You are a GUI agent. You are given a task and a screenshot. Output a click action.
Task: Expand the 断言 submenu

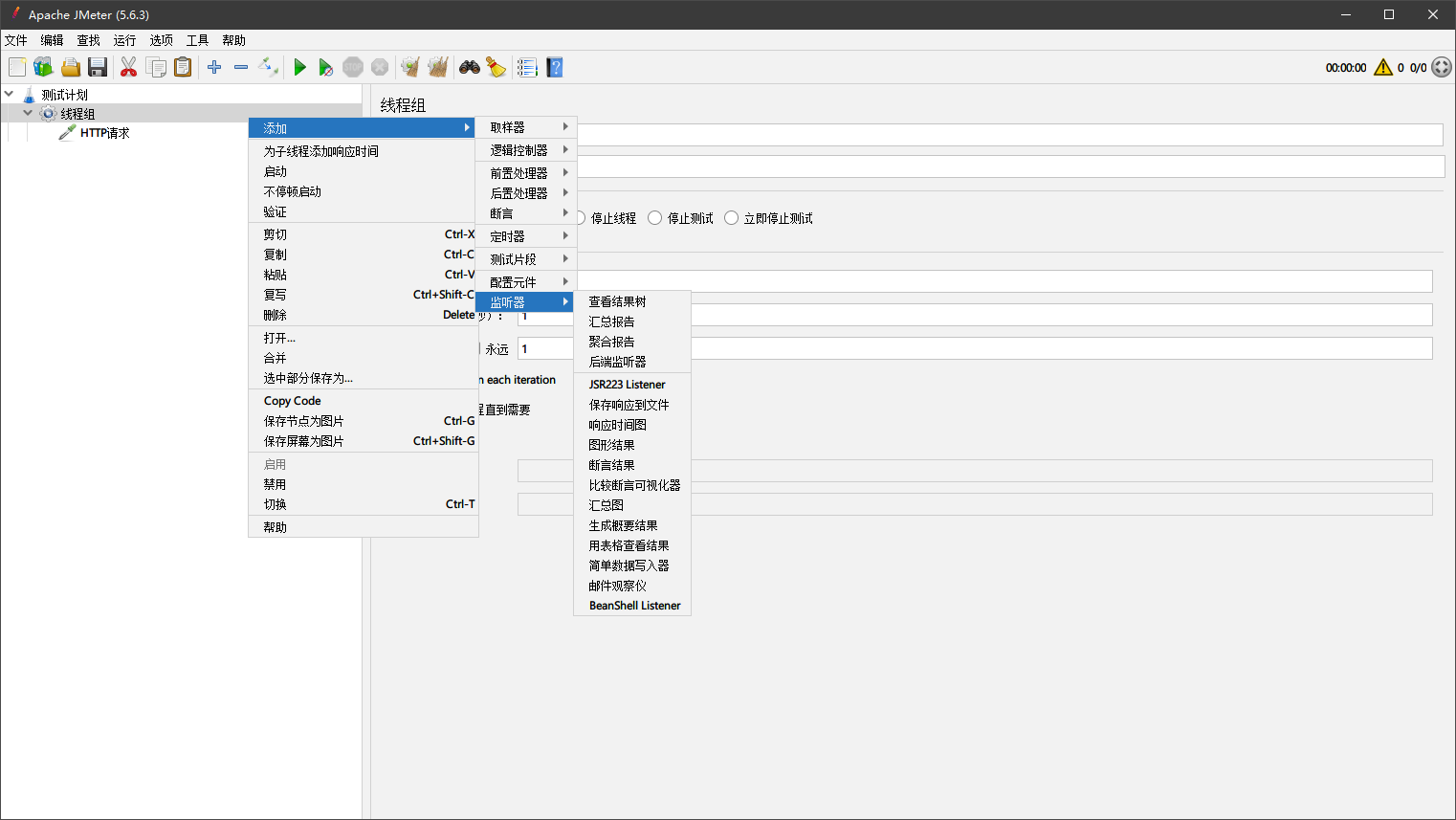point(524,213)
